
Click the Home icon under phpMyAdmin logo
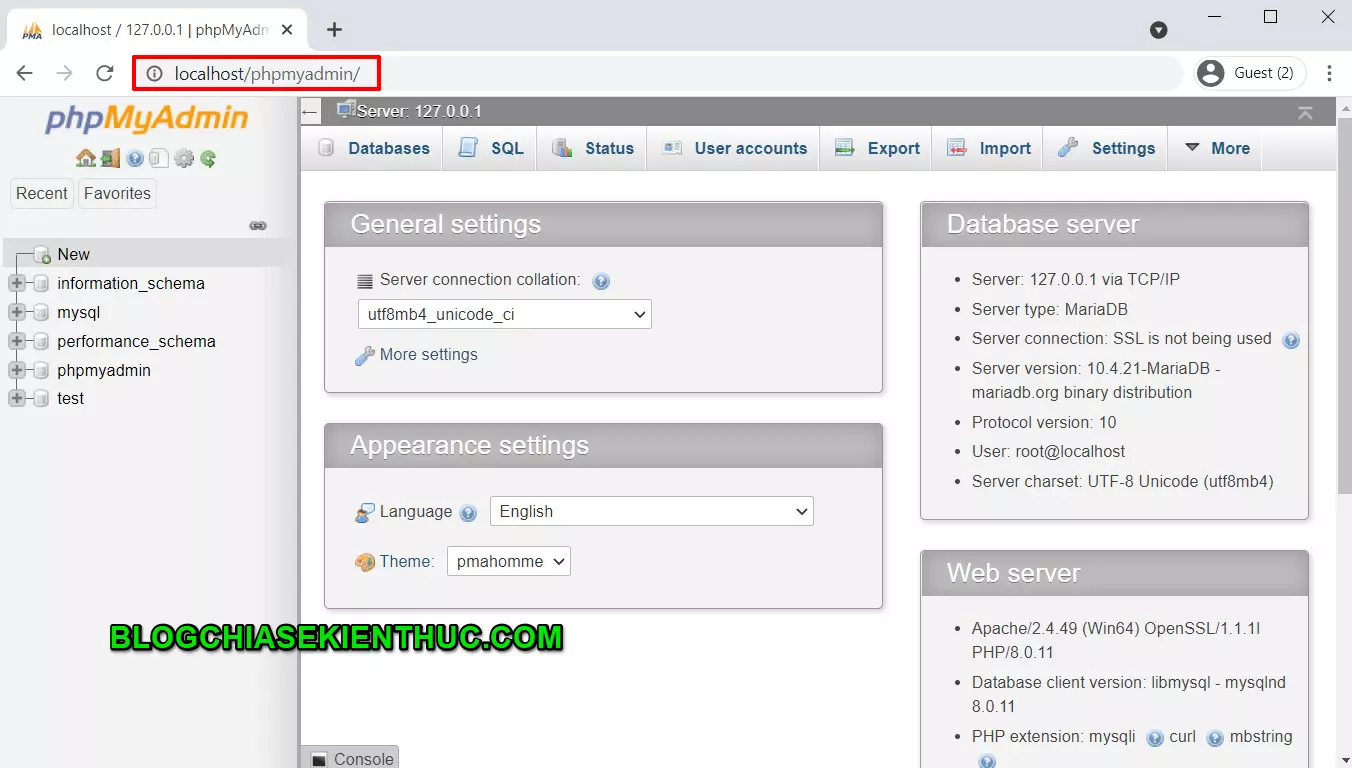coord(86,158)
